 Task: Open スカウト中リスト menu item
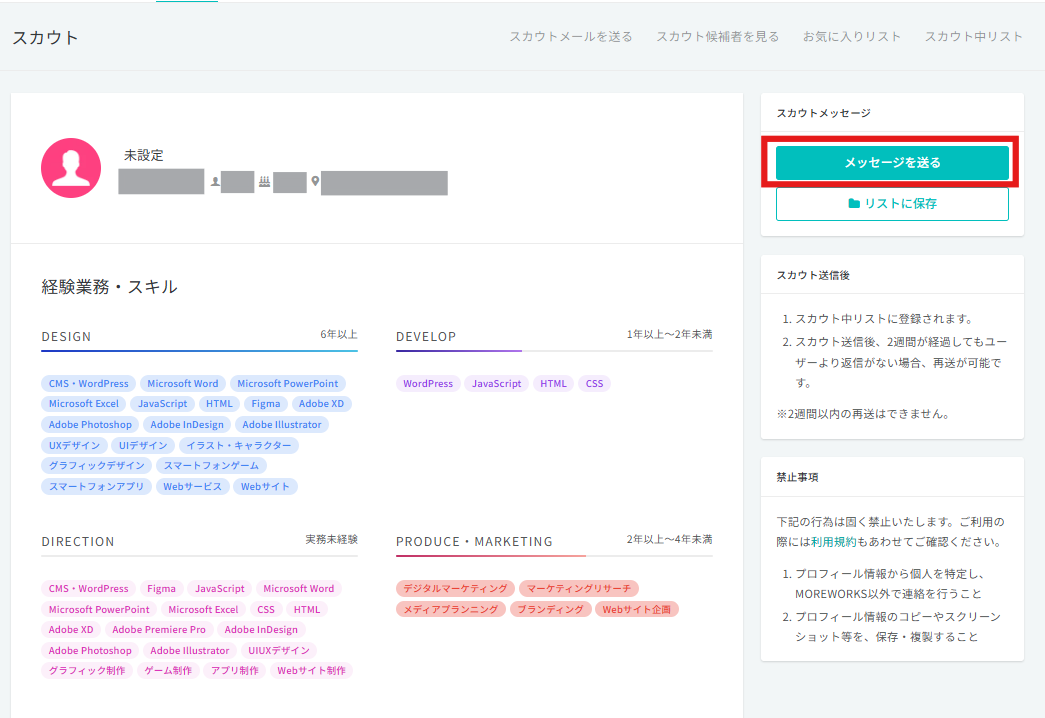974,37
